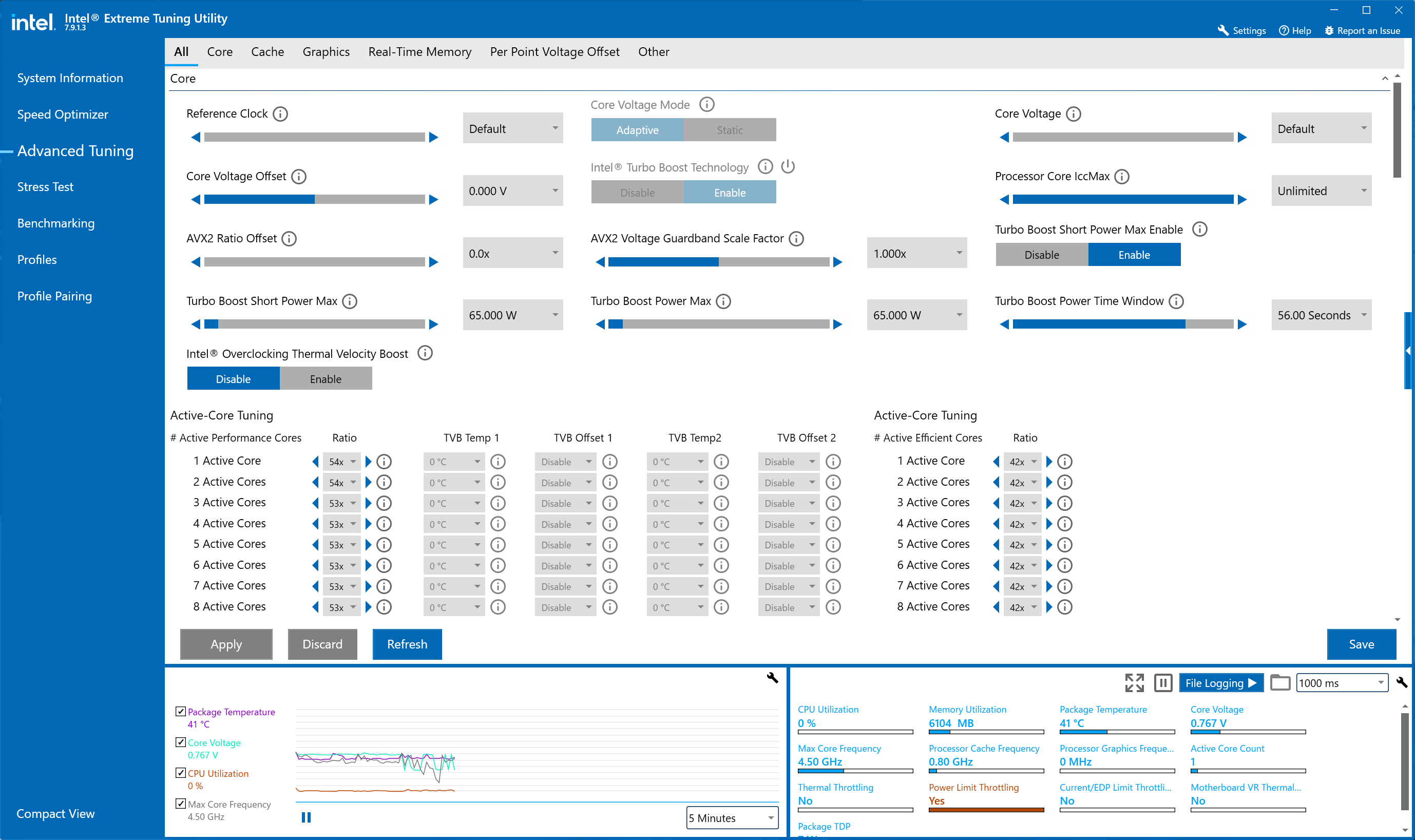This screenshot has height=840, width=1415.
Task: Open the Turbo Boost Power Time Window dropdown
Action: coord(1321,315)
